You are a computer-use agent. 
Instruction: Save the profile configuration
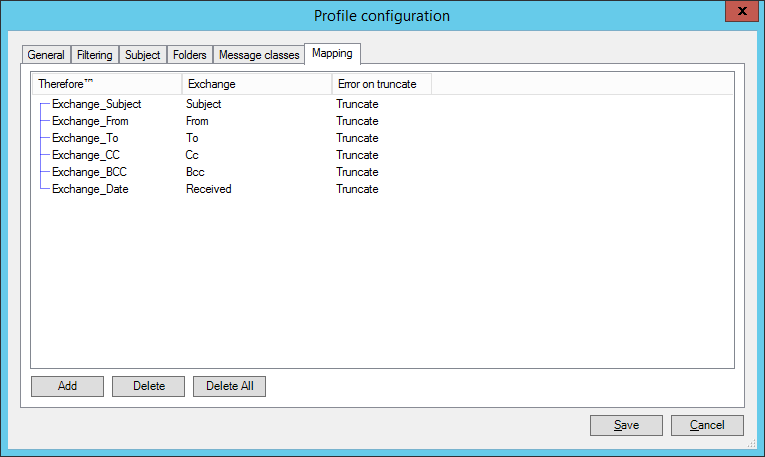point(626,425)
